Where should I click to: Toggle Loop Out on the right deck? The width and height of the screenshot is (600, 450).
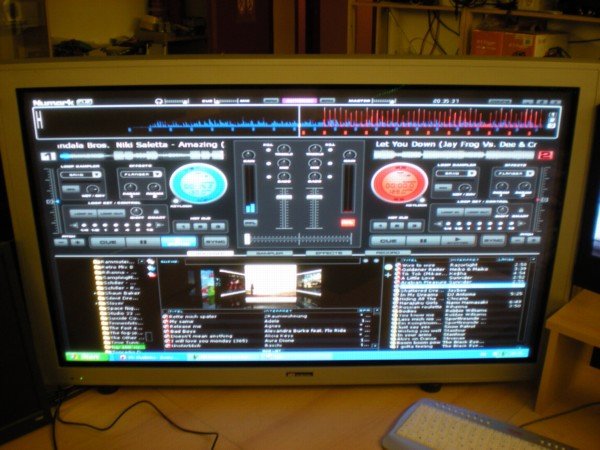(x=478, y=212)
